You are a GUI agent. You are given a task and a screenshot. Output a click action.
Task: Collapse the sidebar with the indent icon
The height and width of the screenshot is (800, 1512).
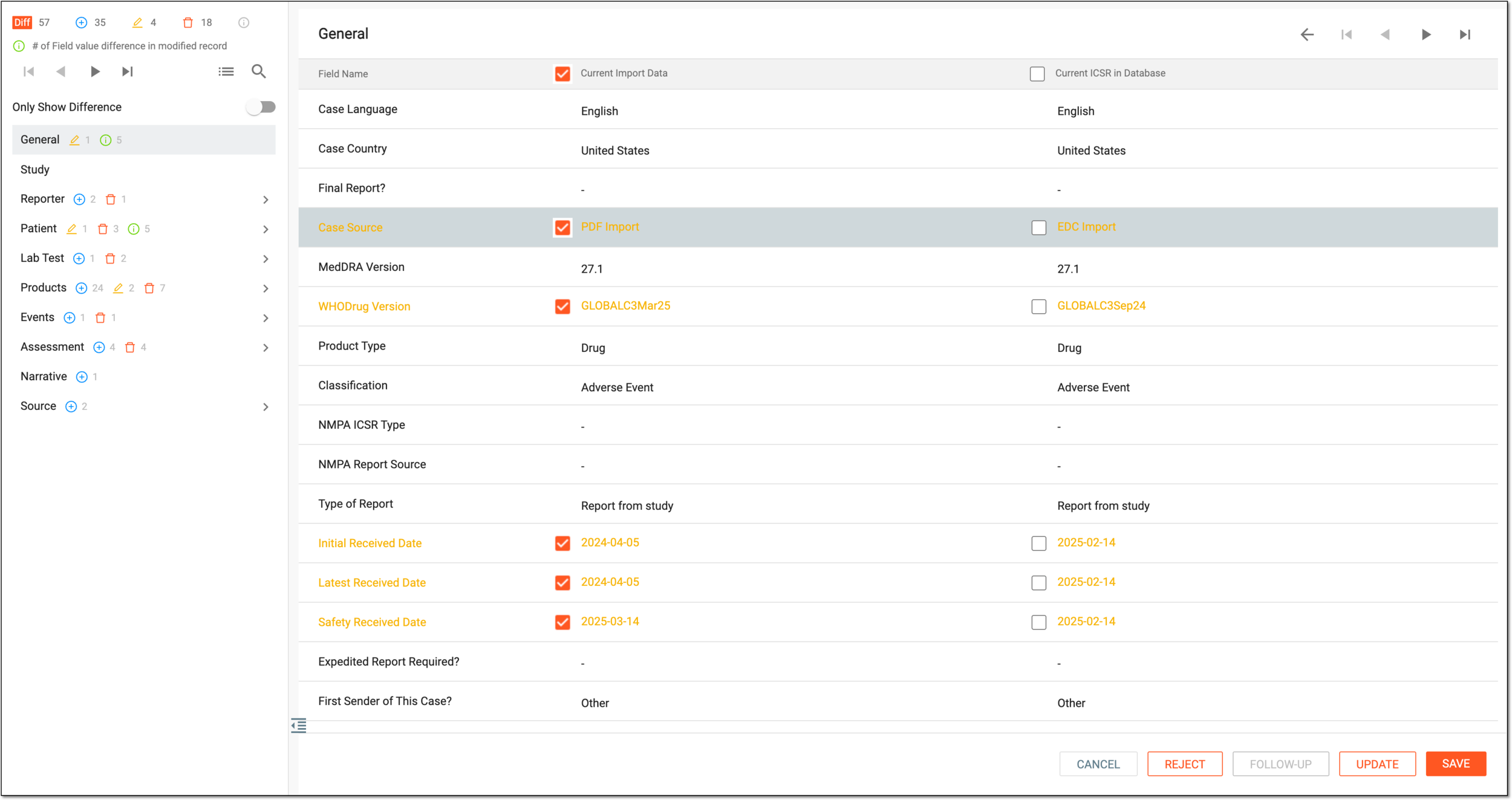click(x=299, y=725)
